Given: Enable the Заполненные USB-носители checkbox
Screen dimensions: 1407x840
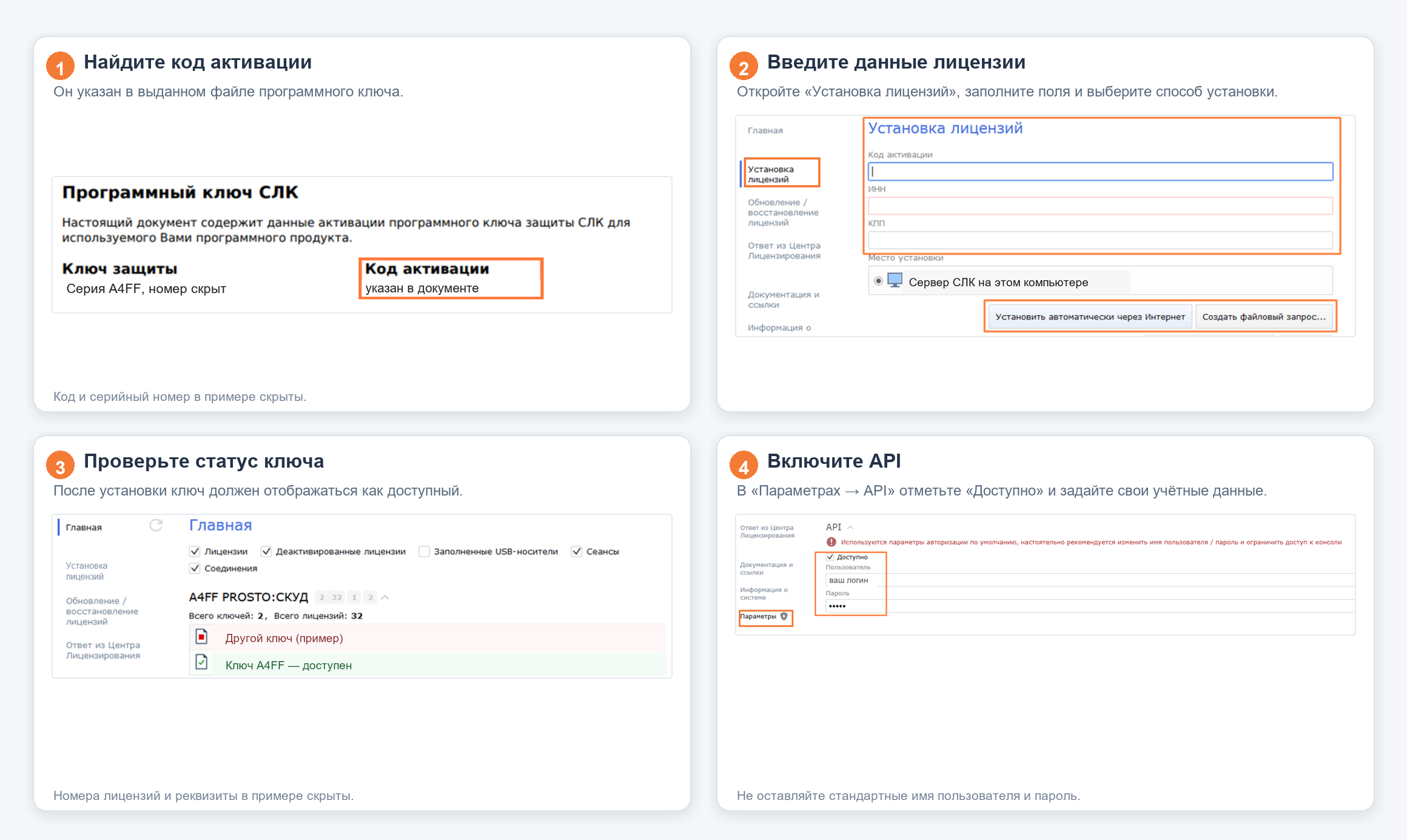Looking at the screenshot, I should point(424,551).
